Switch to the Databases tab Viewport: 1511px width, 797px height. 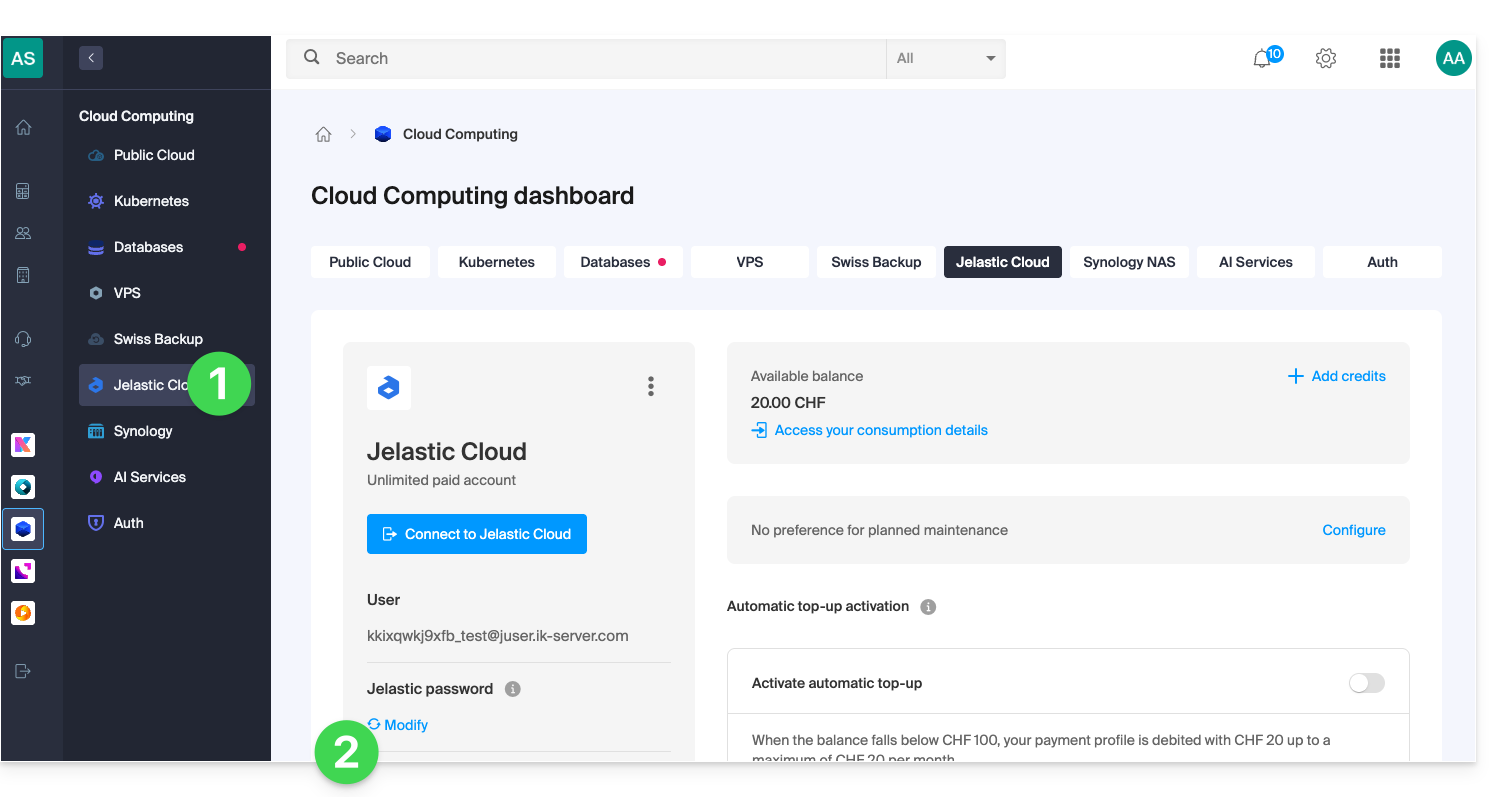(x=623, y=262)
